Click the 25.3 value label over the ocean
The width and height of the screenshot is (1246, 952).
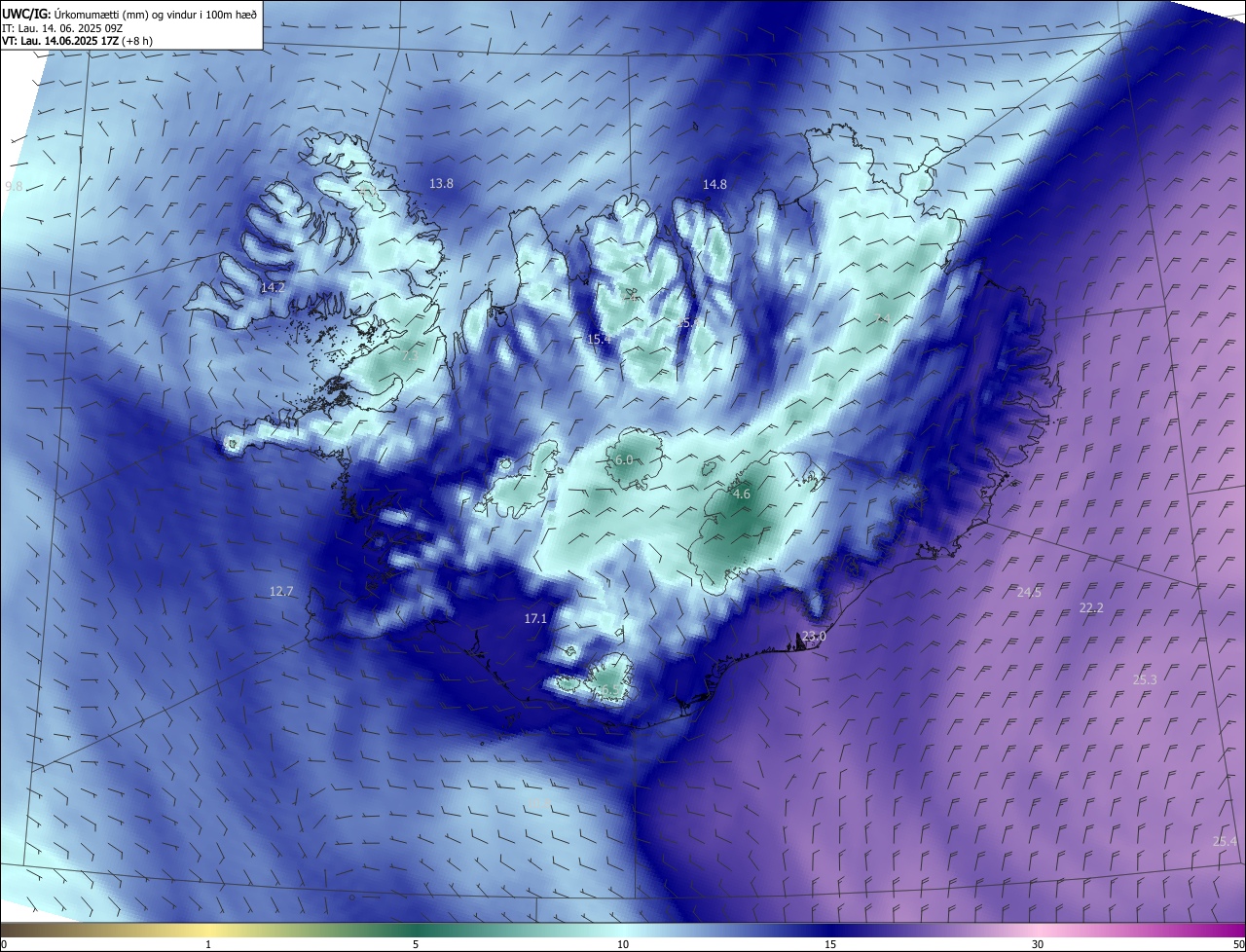1146,678
